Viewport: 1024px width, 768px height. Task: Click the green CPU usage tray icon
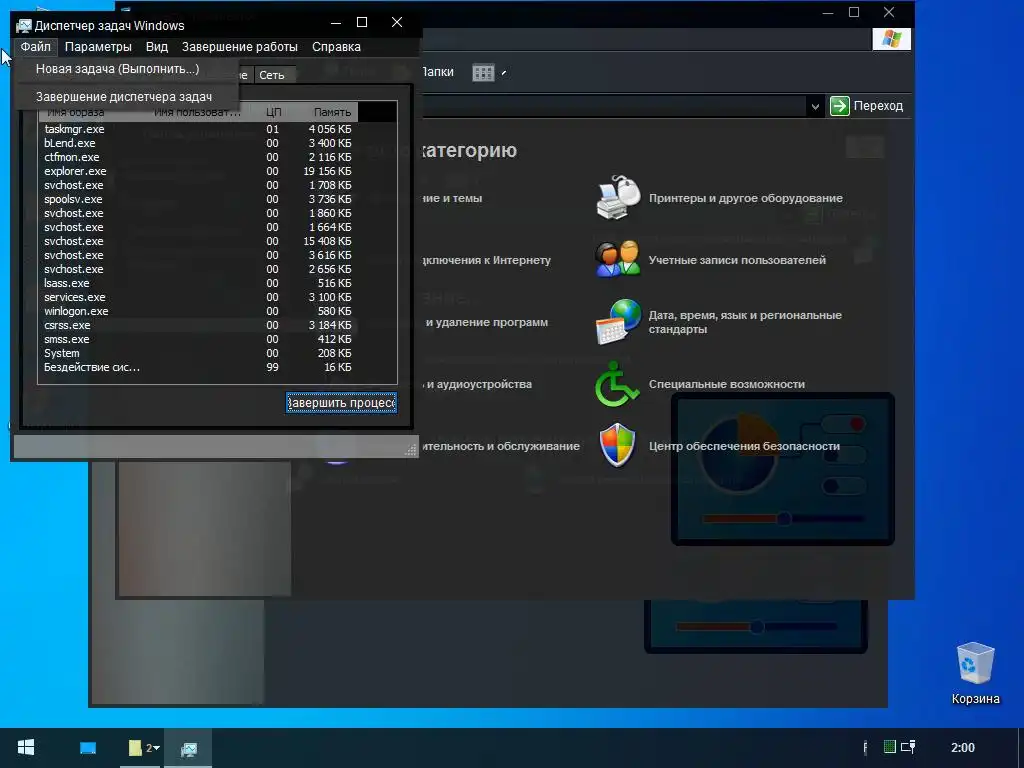click(889, 746)
